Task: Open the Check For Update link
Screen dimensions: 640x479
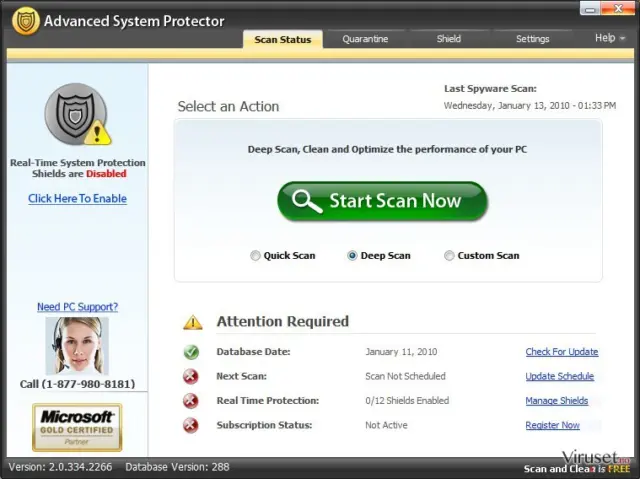Action: (x=562, y=352)
